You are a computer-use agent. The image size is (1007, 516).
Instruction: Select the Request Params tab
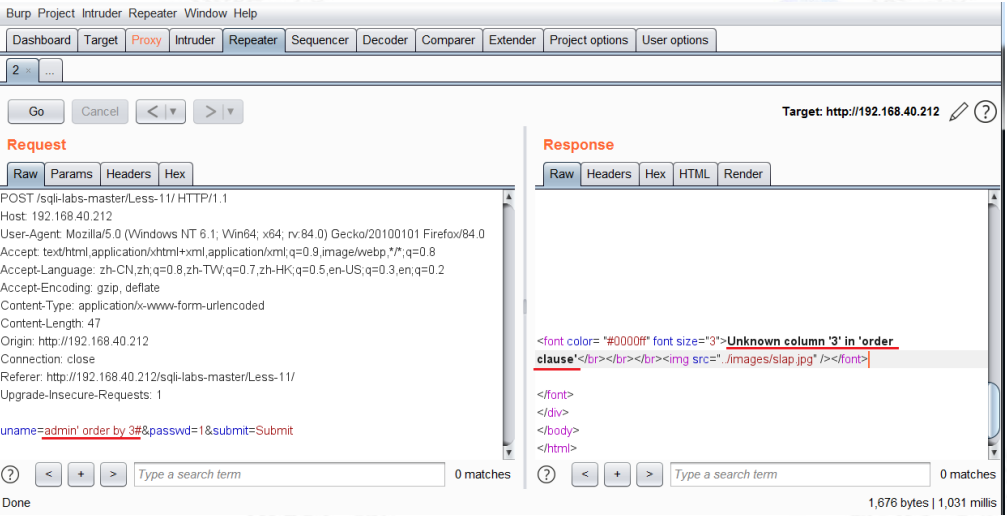coord(72,173)
